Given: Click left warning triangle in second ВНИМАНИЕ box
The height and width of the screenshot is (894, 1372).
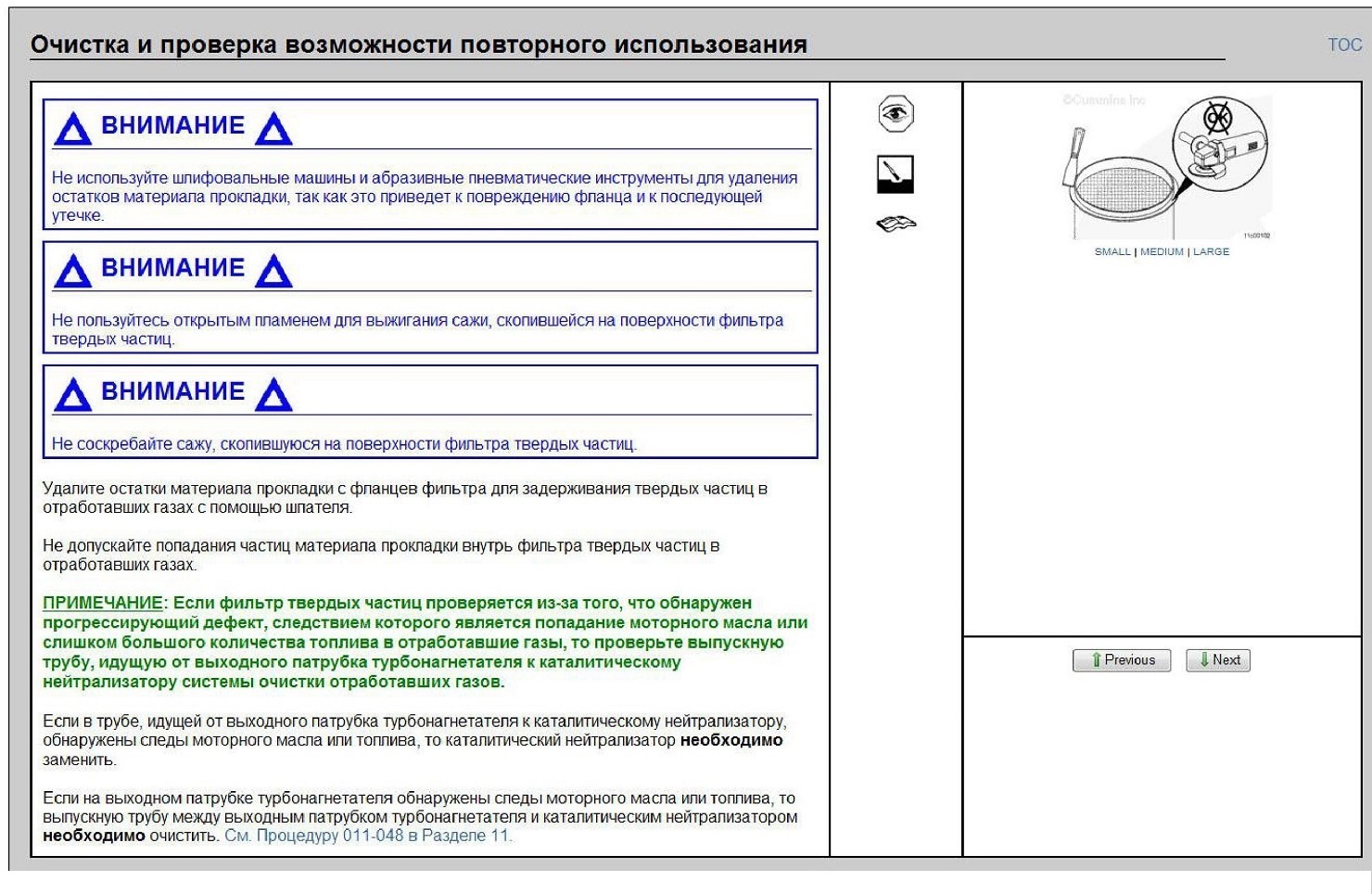Looking at the screenshot, I should [72, 271].
